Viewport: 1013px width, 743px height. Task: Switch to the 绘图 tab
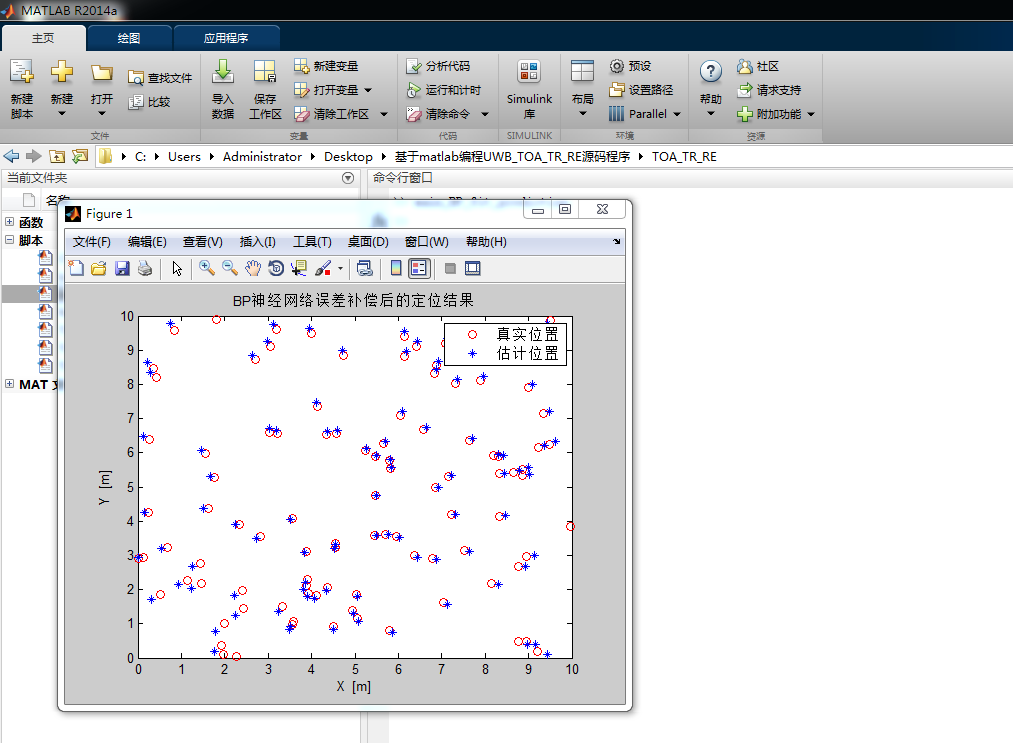129,38
